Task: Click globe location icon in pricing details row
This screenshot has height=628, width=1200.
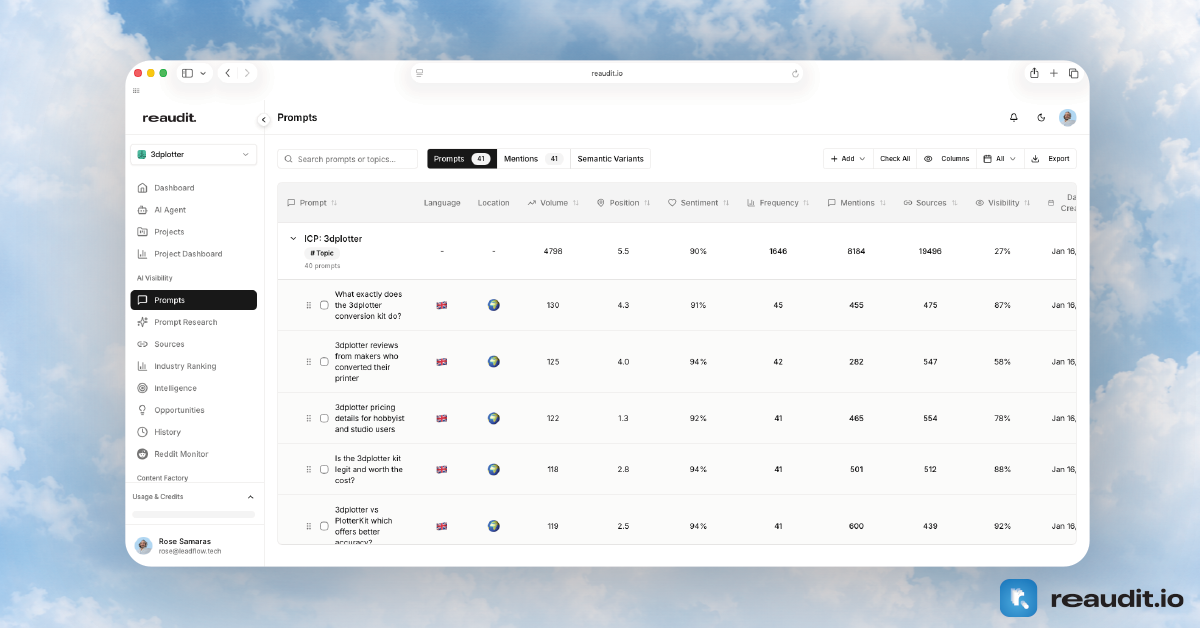Action: tap(493, 418)
